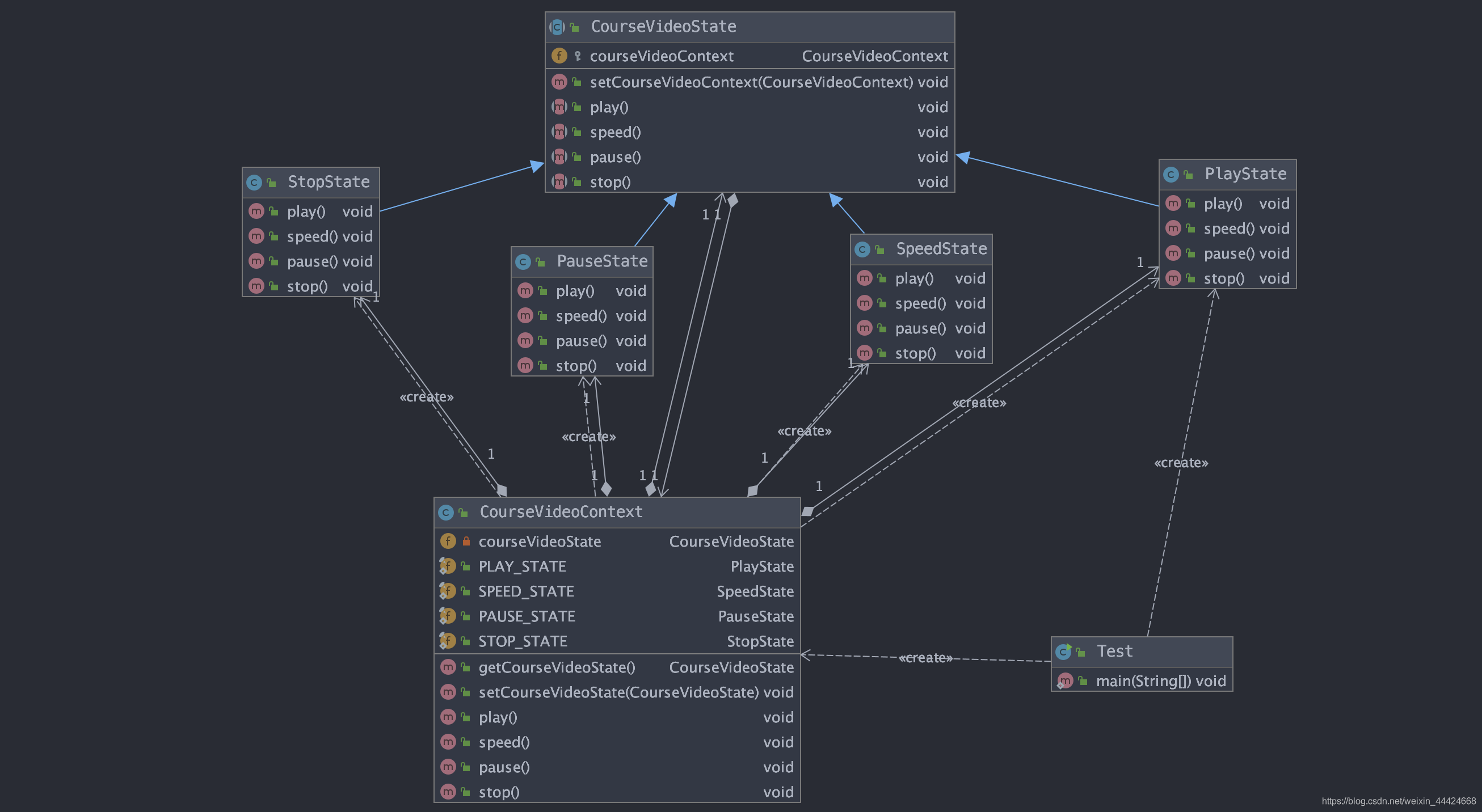Click the static method icon of main(String[])
Image resolution: width=1482 pixels, height=812 pixels.
tap(1065, 682)
